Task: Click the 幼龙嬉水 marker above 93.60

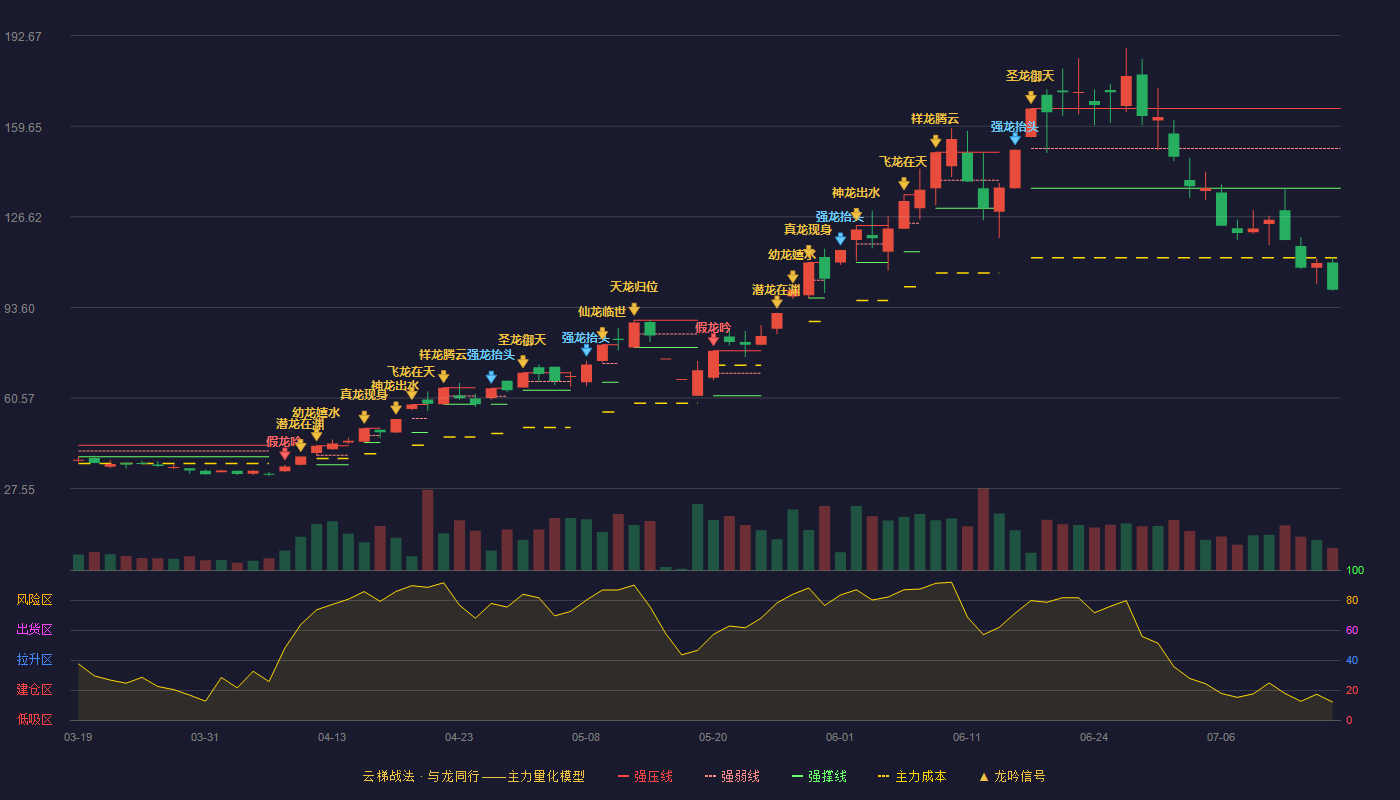Action: (792, 255)
